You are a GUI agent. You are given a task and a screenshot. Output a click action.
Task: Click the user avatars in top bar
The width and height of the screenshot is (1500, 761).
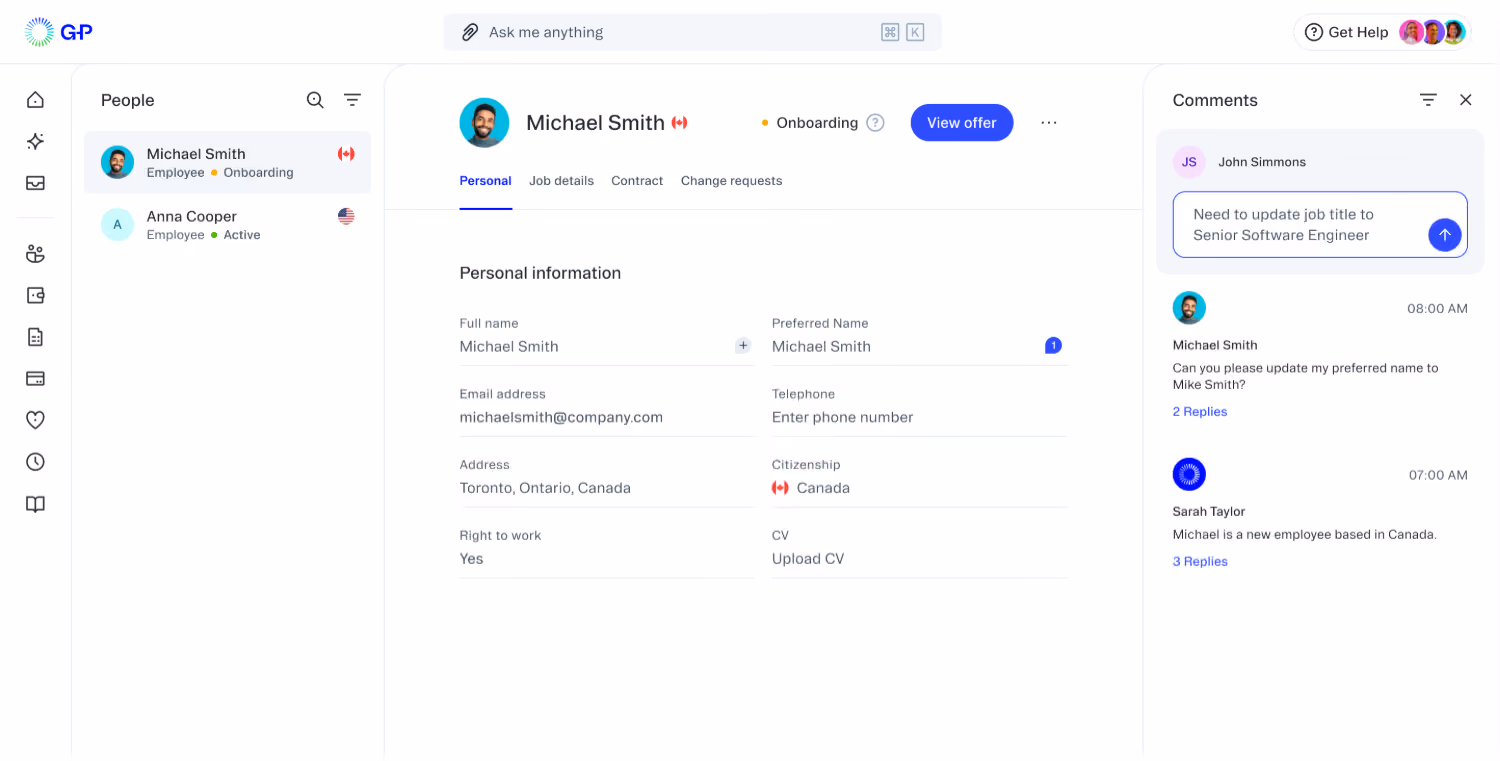1432,32
